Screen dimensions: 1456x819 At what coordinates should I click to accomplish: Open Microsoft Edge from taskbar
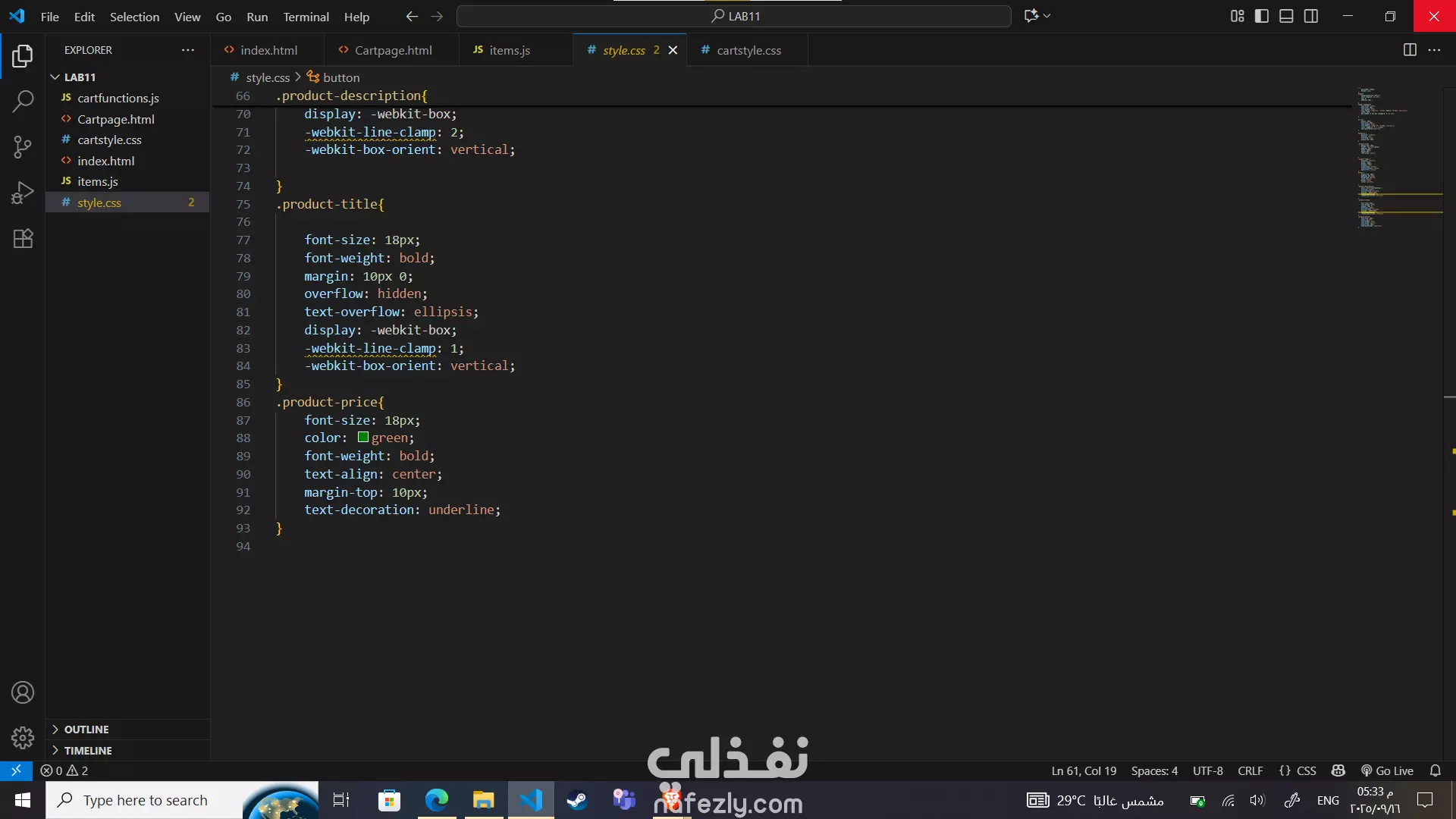click(x=437, y=800)
